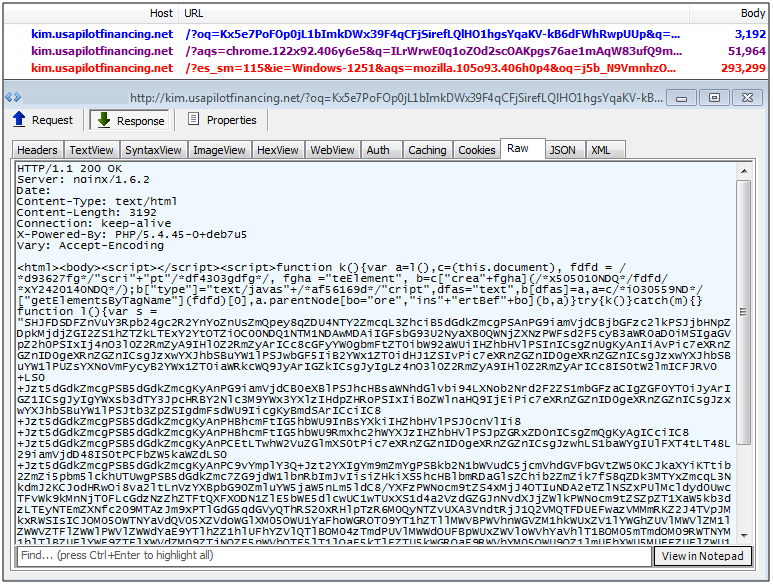Viewport: 773px width, 584px height.
Task: Open the ImageView tab
Action: pos(219,150)
